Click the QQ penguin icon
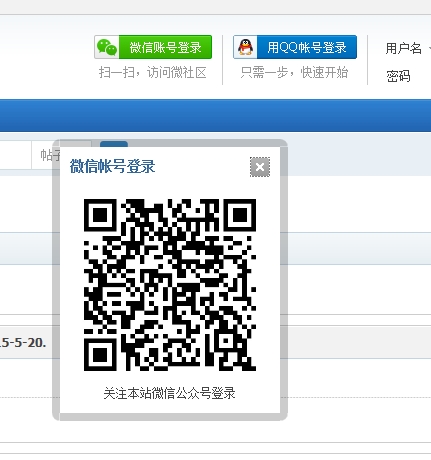The height and width of the screenshot is (460, 431). click(245, 47)
